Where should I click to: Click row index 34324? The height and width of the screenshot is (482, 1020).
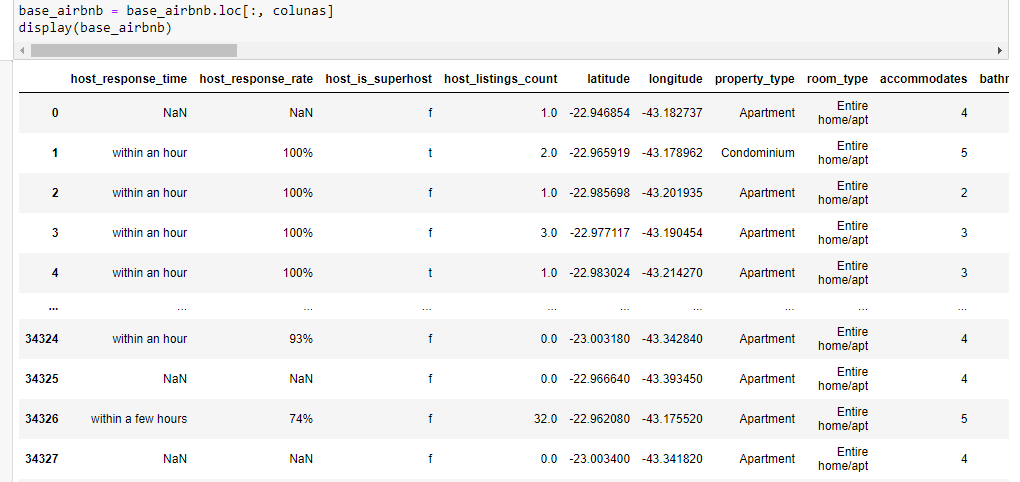coord(42,338)
